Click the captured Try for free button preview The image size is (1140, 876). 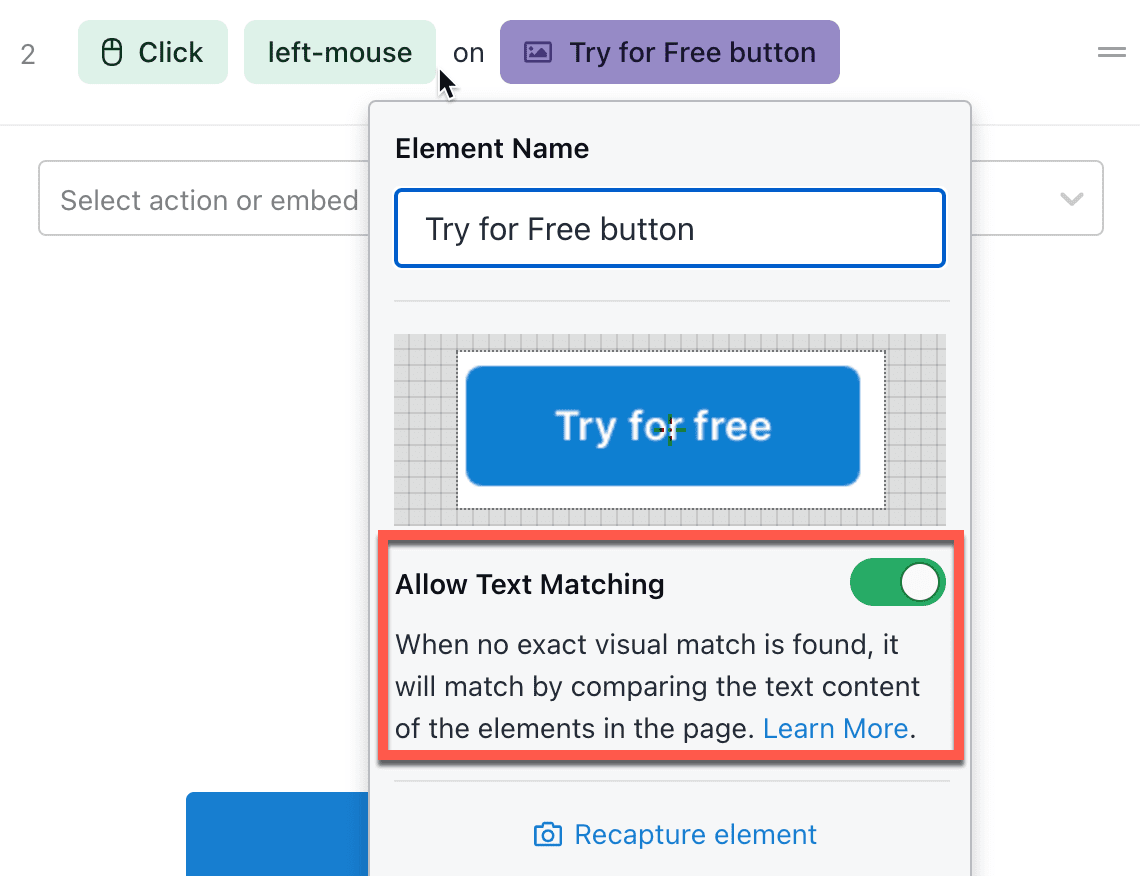[x=662, y=426]
